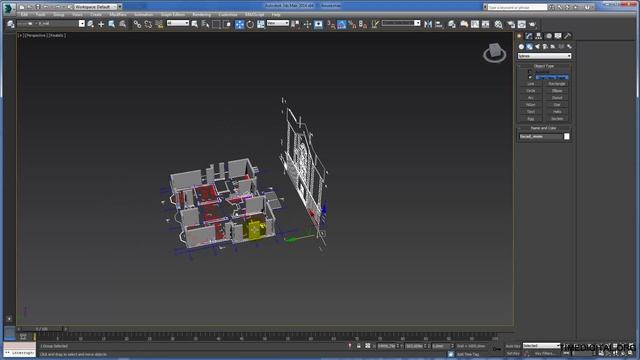The image size is (640, 360).
Task: Select the Geometry category in the Create panel
Action: [521, 47]
